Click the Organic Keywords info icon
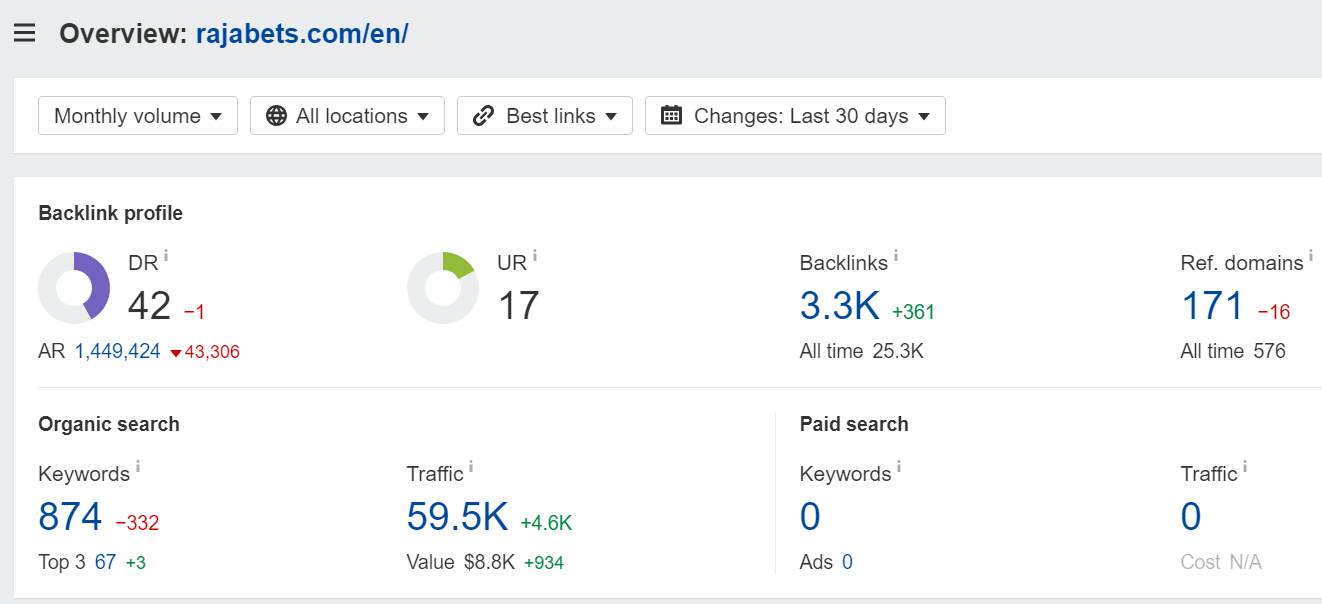 pyautogui.click(x=138, y=467)
